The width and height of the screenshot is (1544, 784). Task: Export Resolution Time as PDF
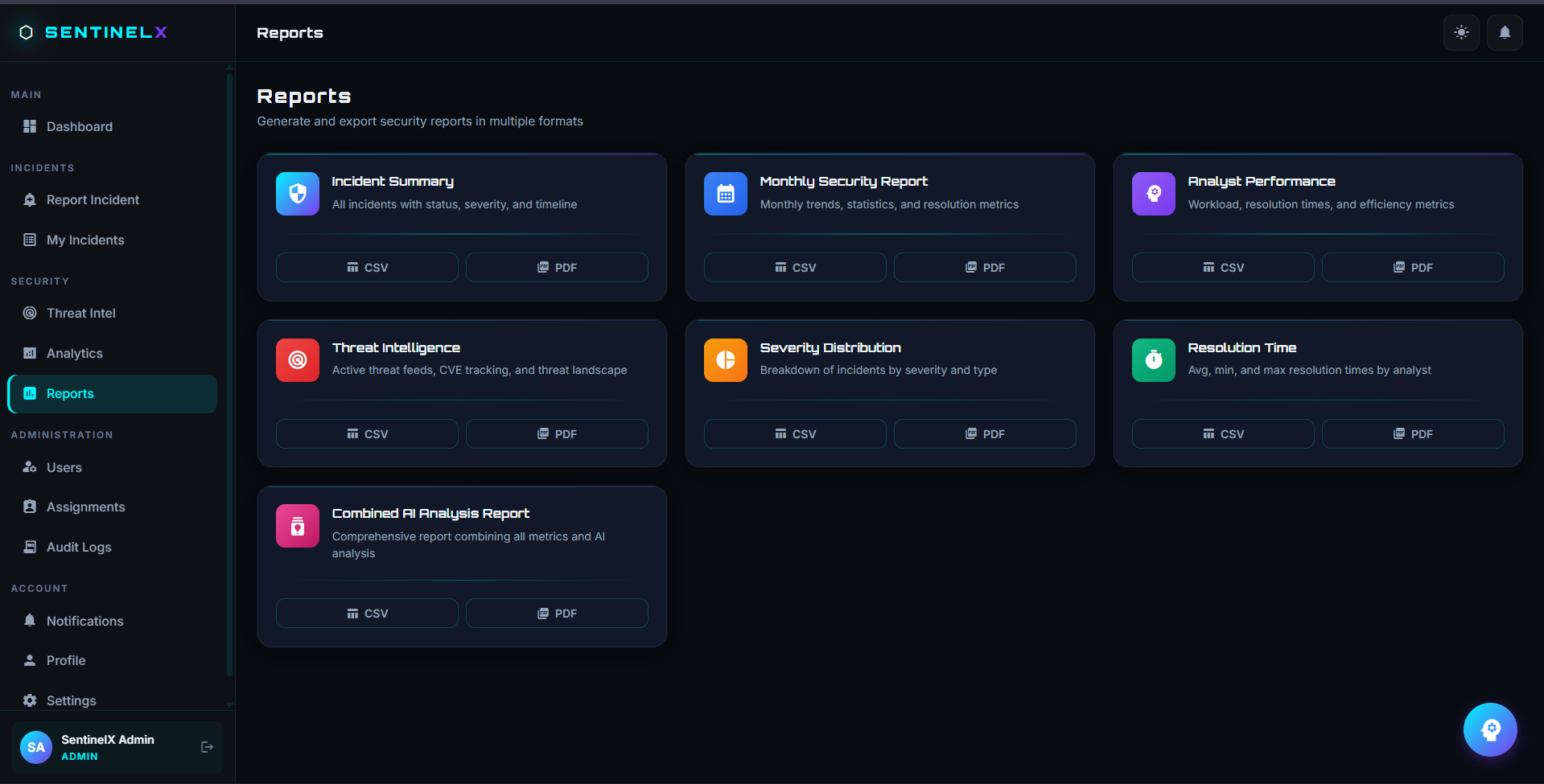point(1413,434)
